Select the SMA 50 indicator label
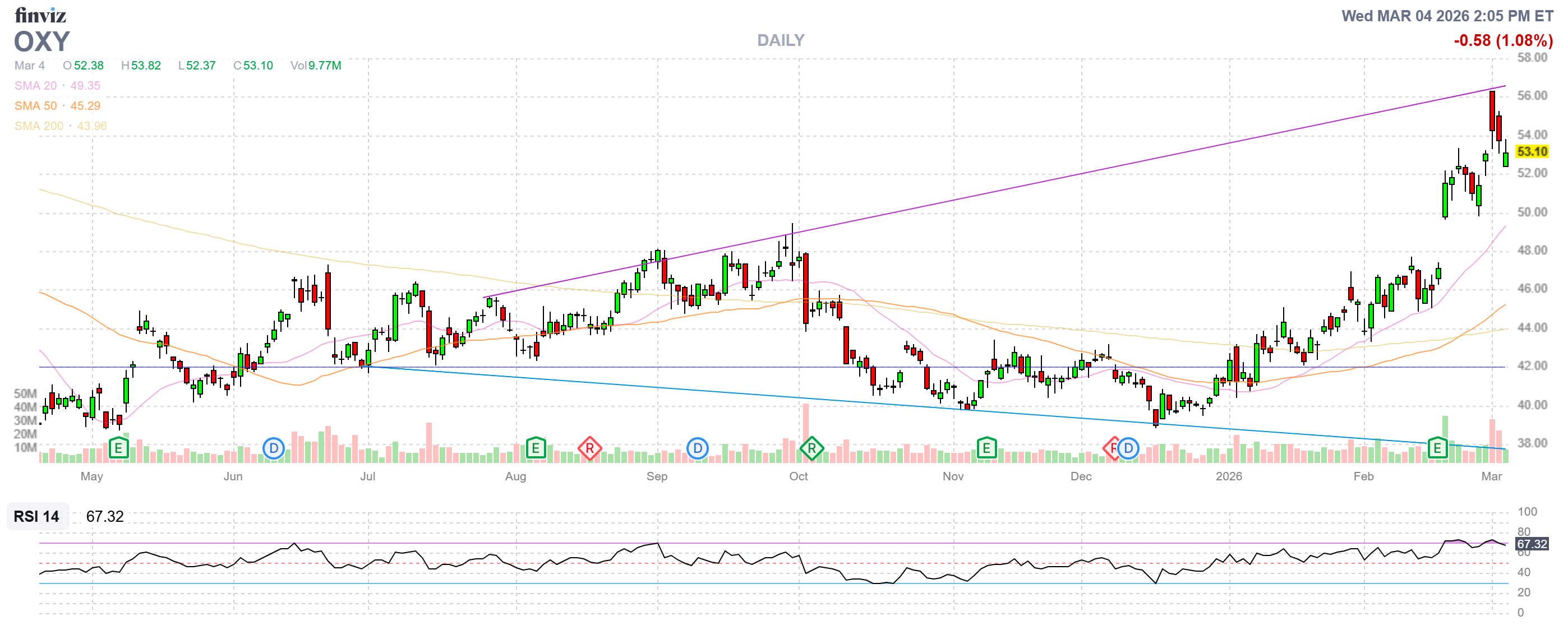1568x630 pixels. pyautogui.click(x=35, y=106)
